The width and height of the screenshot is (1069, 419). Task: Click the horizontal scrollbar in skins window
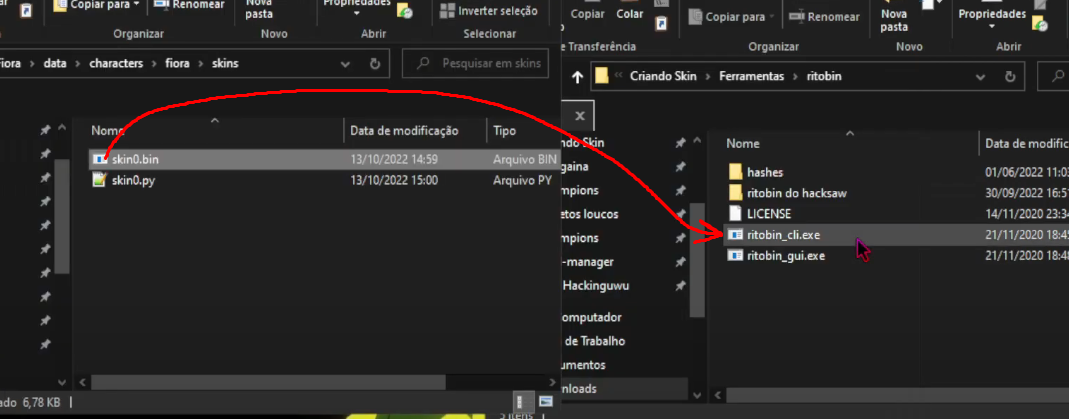coord(268,382)
